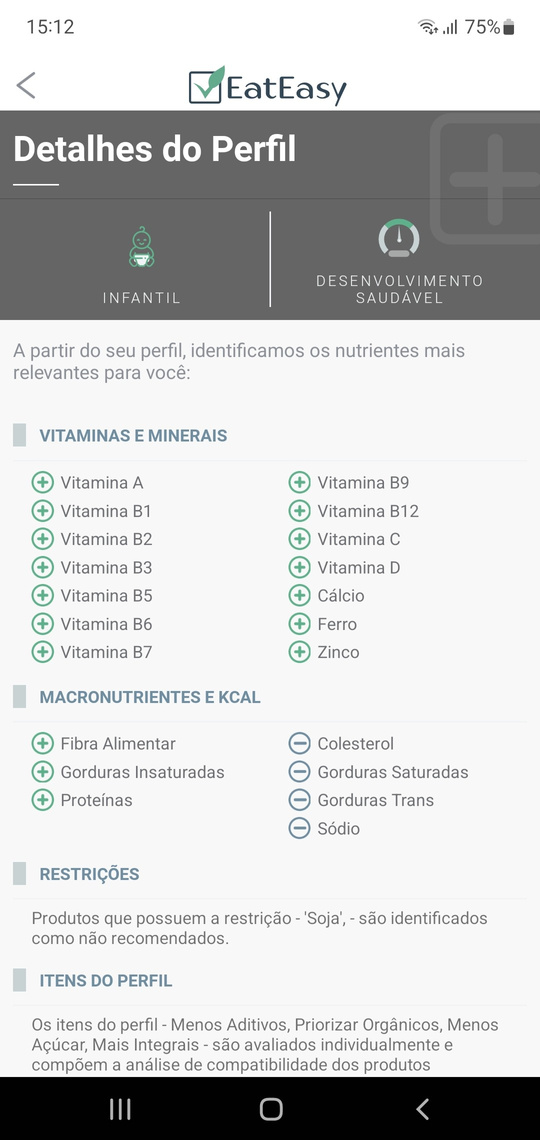Tap the Android navigation back button
540x1140 pixels.
click(x=422, y=1109)
